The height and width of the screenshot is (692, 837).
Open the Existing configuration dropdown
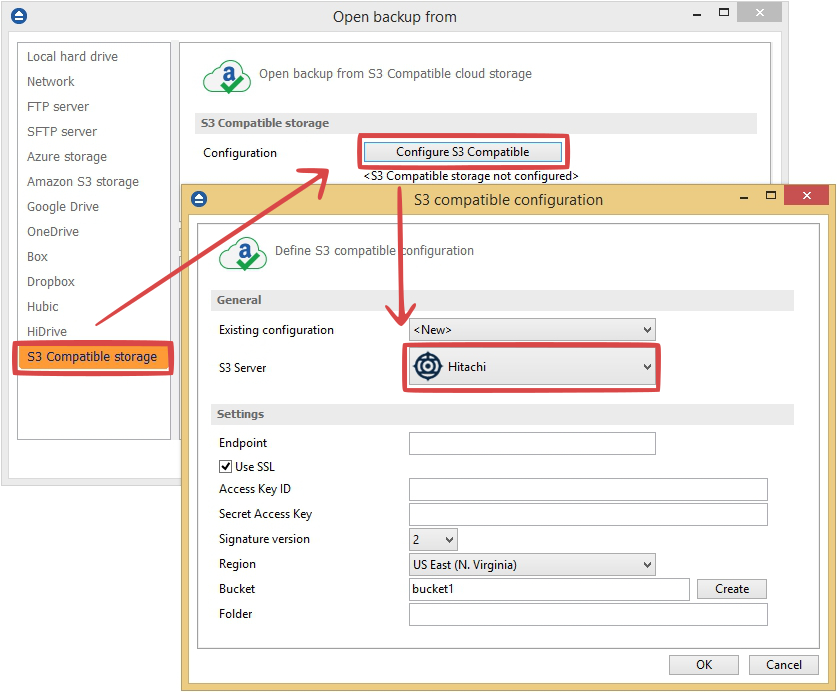coord(532,330)
